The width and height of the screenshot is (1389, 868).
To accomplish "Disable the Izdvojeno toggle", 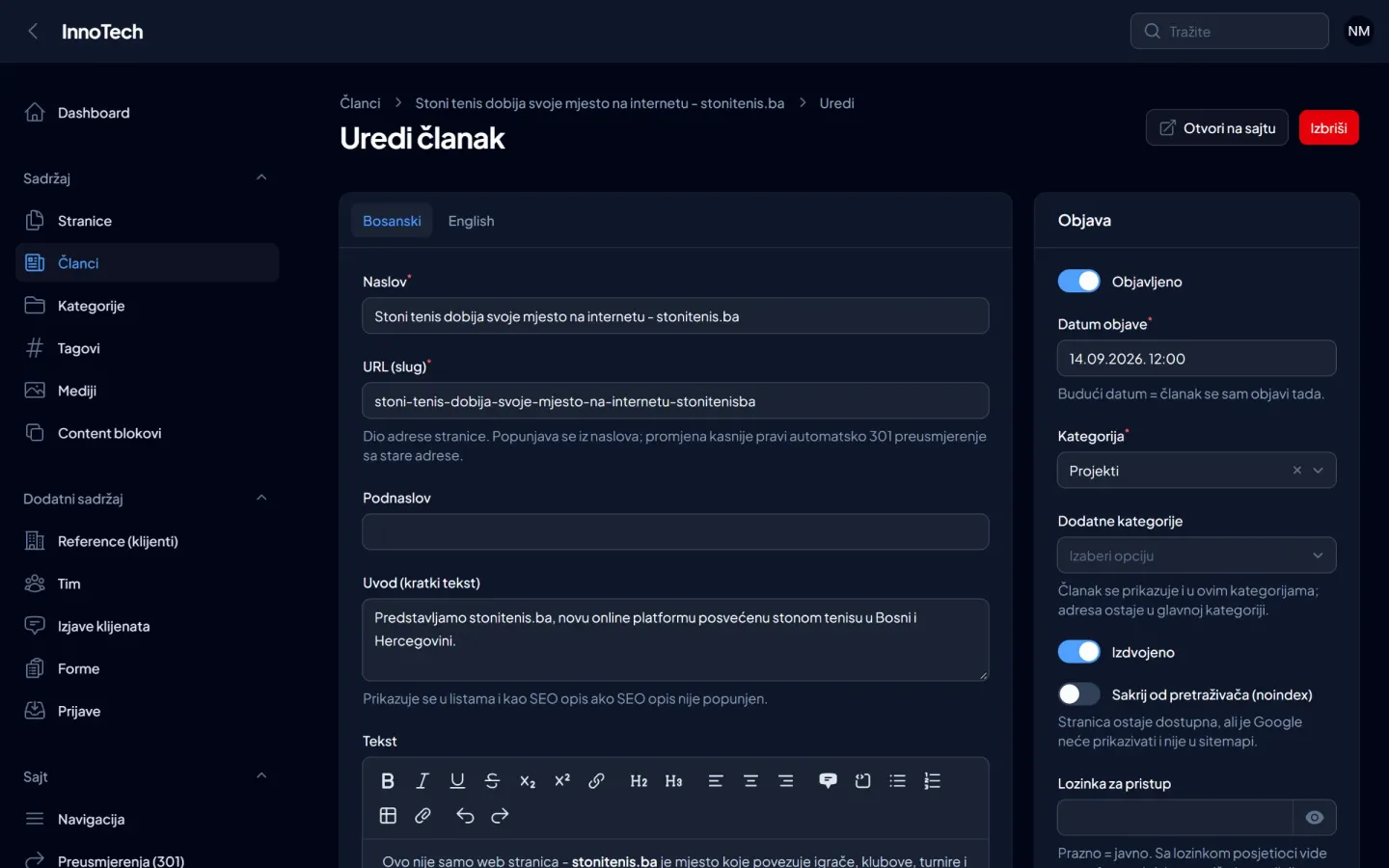I will (1078, 652).
